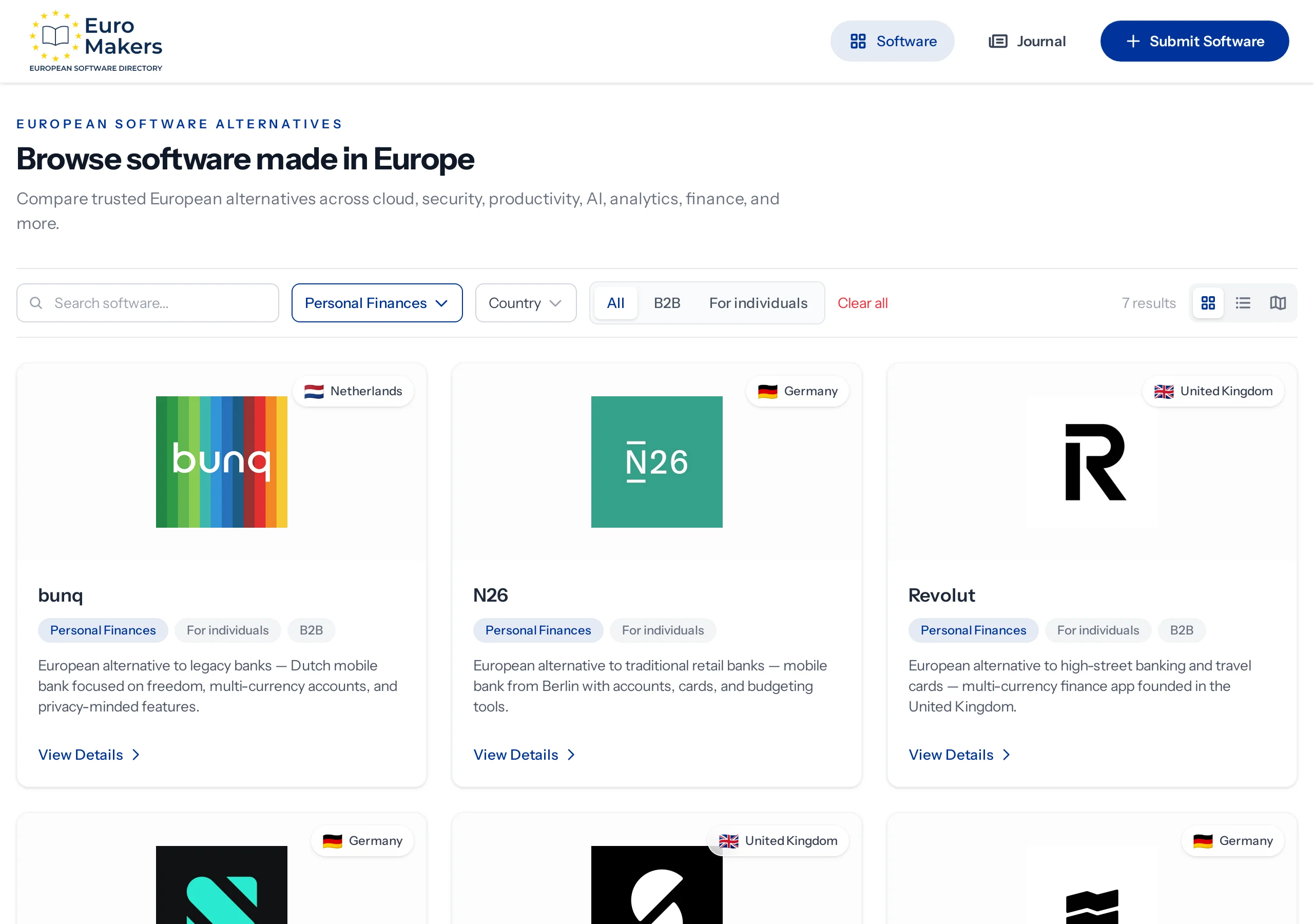1314x924 pixels.
Task: Switch to list view layout
Action: pyautogui.click(x=1243, y=303)
